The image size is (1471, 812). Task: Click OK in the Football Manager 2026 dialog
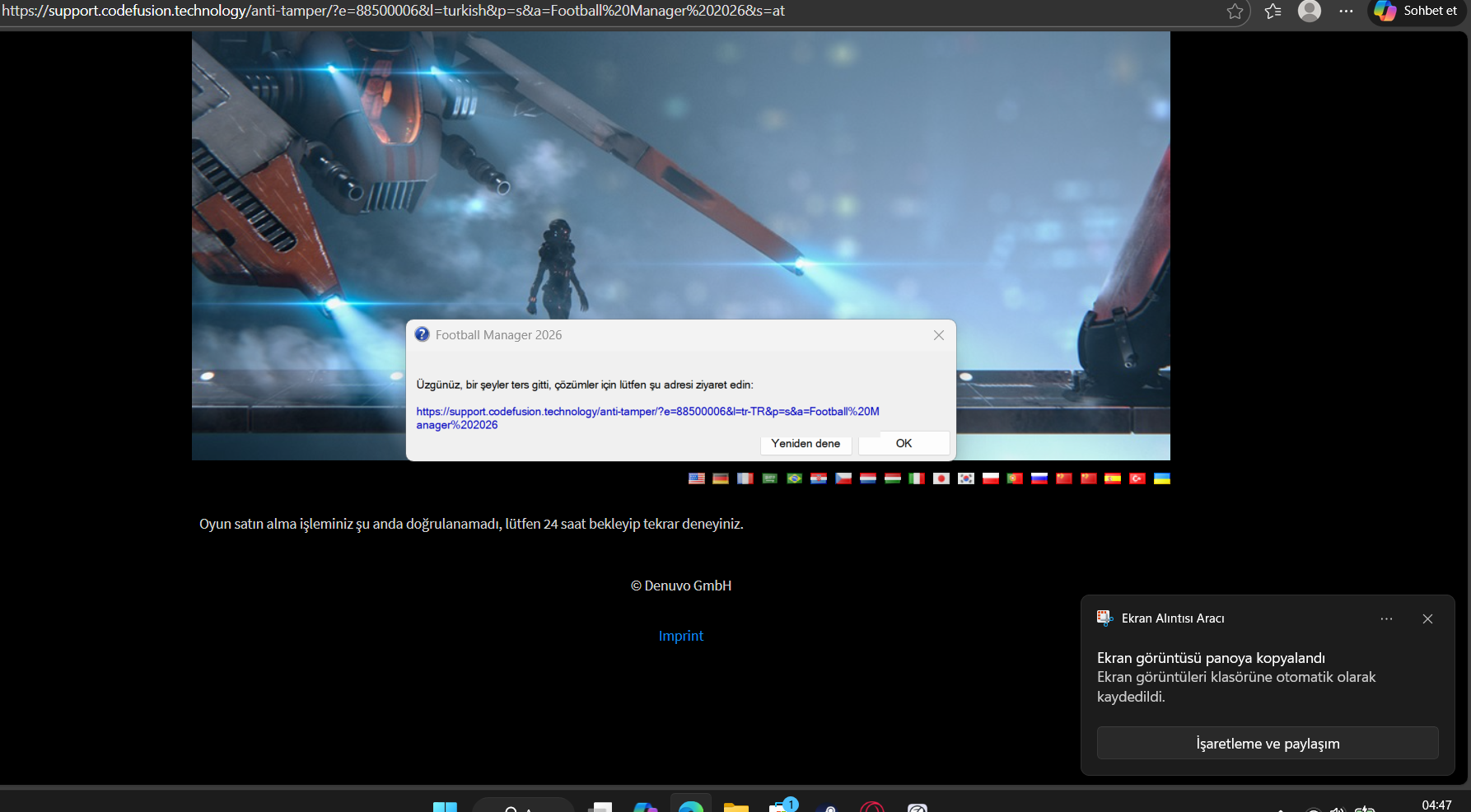[904, 443]
